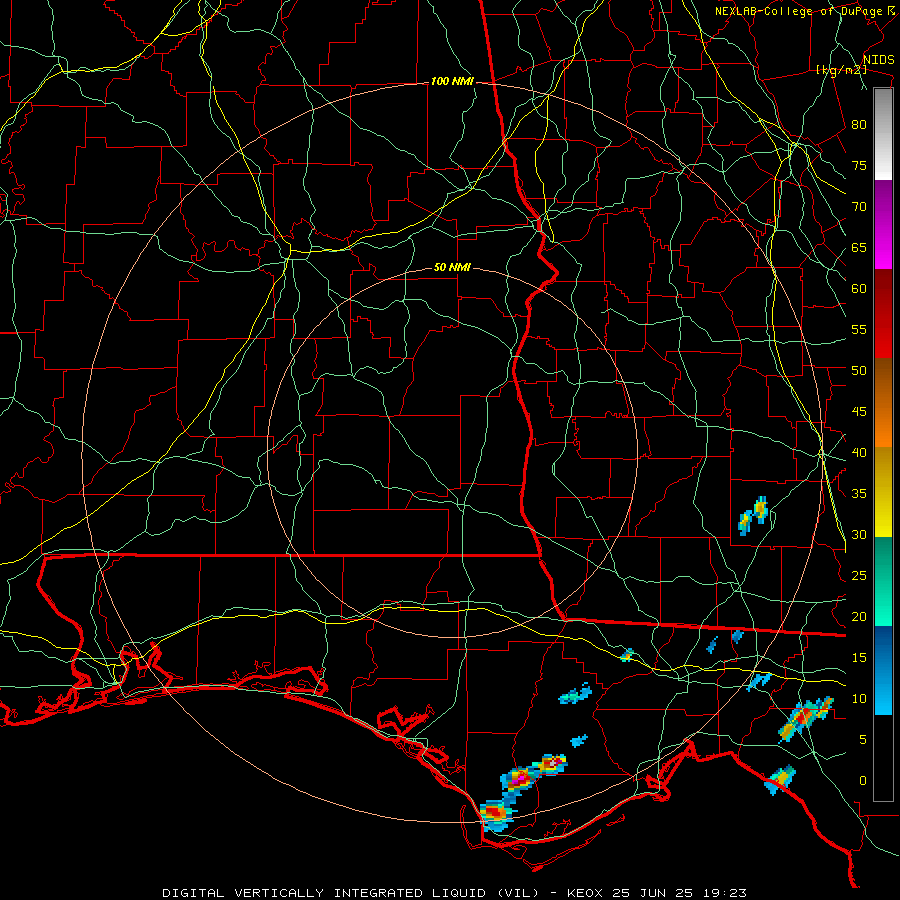This screenshot has height=900, width=900.
Task: Select the 65 value on the VIL scale
Action: [x=859, y=248]
